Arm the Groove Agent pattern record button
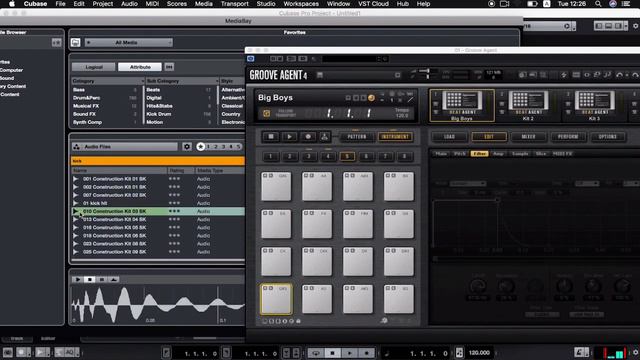Image resolution: width=640 pixels, height=360 pixels. coord(308,137)
